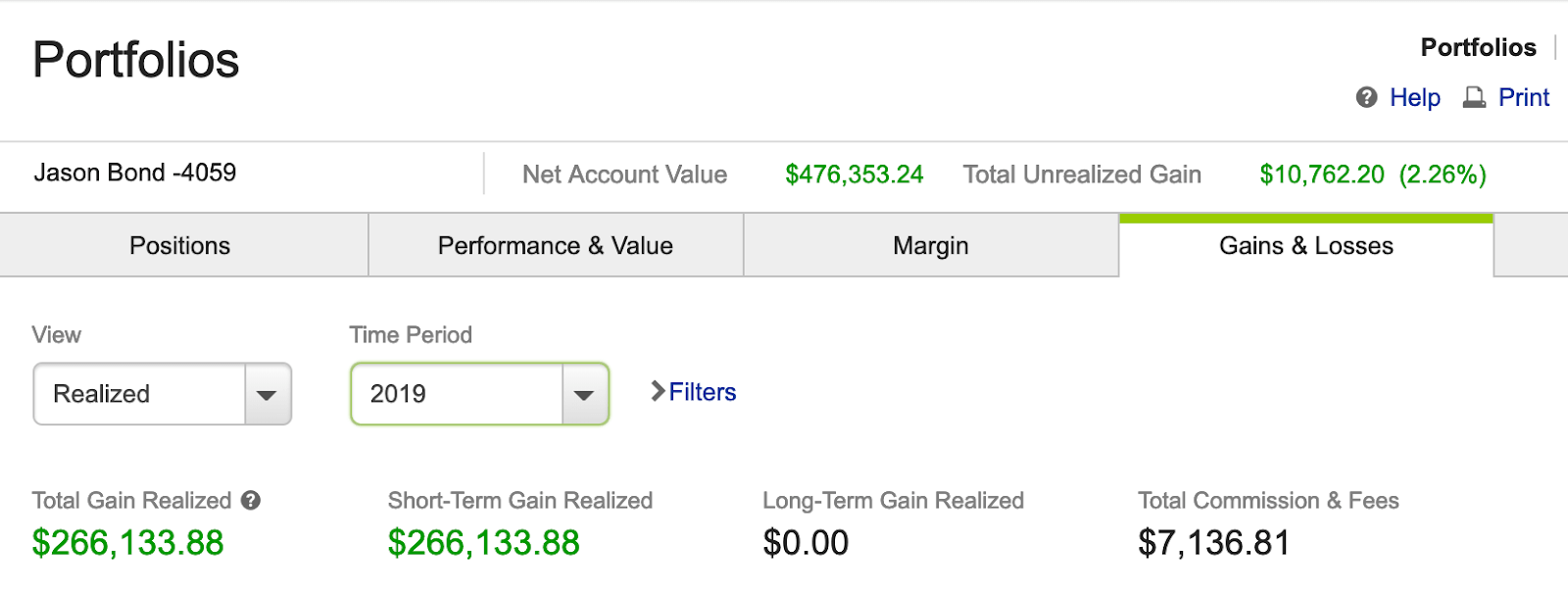Viewport: 1568px width, 597px height.
Task: Click the Filters chevron arrow icon
Action: tap(658, 392)
